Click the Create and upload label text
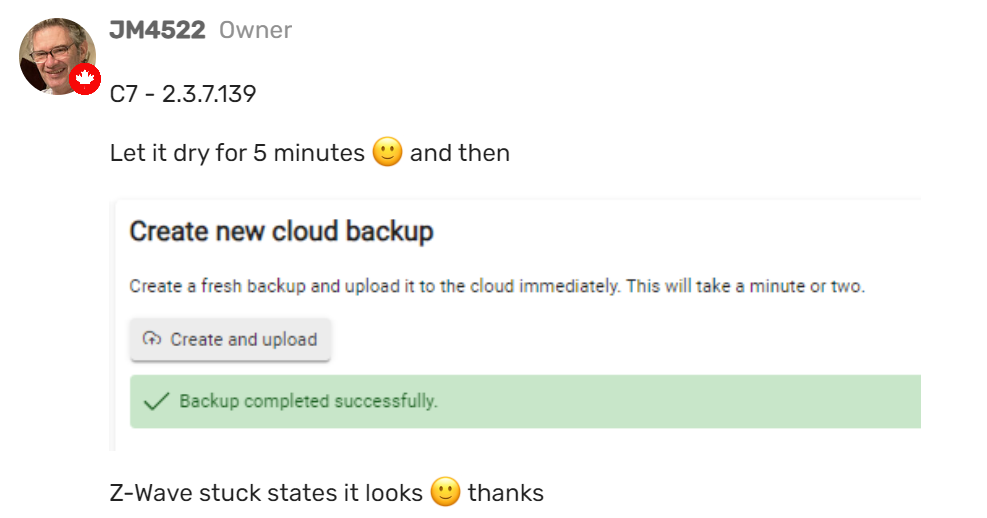Image resolution: width=987 pixels, height=518 pixels. pyautogui.click(x=244, y=339)
